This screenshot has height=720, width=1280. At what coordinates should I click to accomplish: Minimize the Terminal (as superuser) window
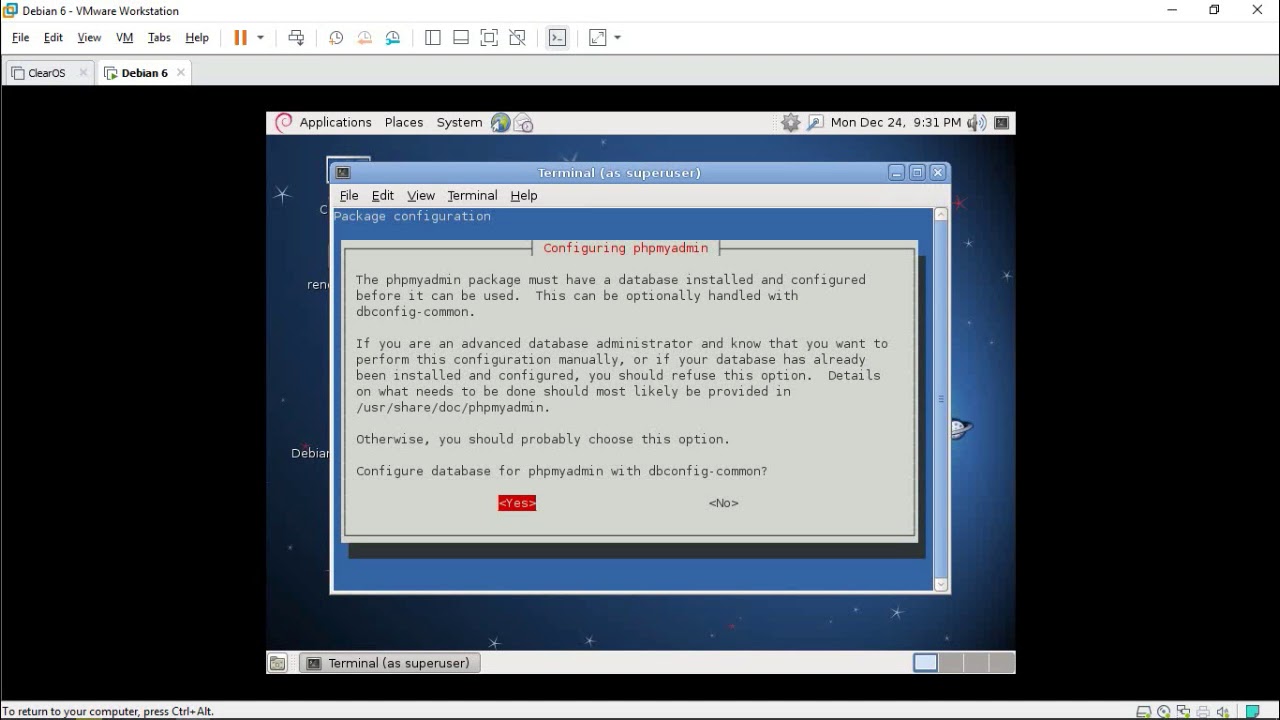(x=897, y=173)
